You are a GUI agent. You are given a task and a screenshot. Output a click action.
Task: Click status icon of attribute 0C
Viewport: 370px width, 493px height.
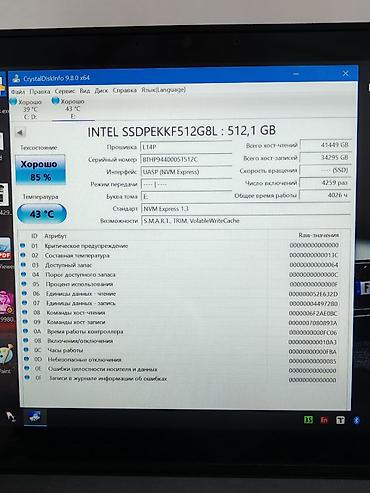pos(26,350)
